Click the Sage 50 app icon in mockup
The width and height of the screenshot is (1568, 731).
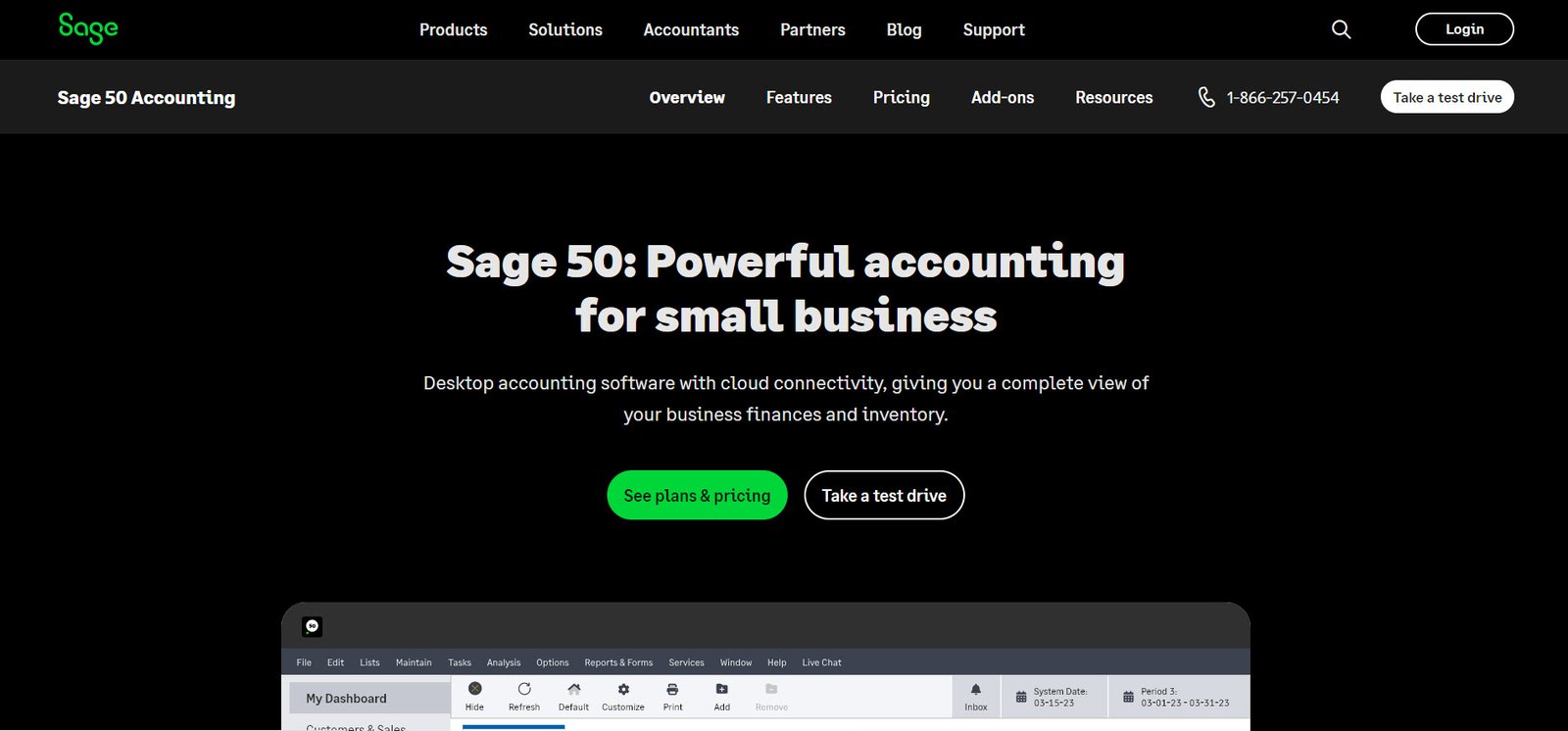click(313, 626)
